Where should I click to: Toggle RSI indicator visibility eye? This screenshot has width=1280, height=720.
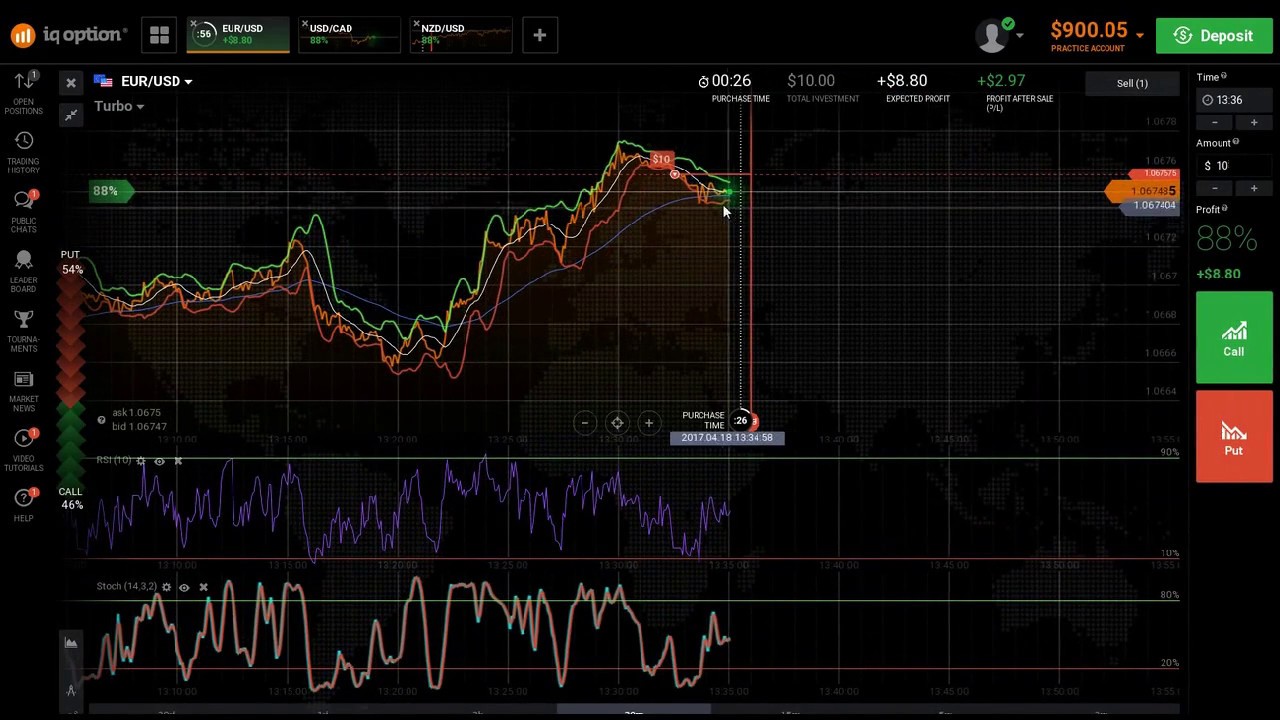point(159,461)
